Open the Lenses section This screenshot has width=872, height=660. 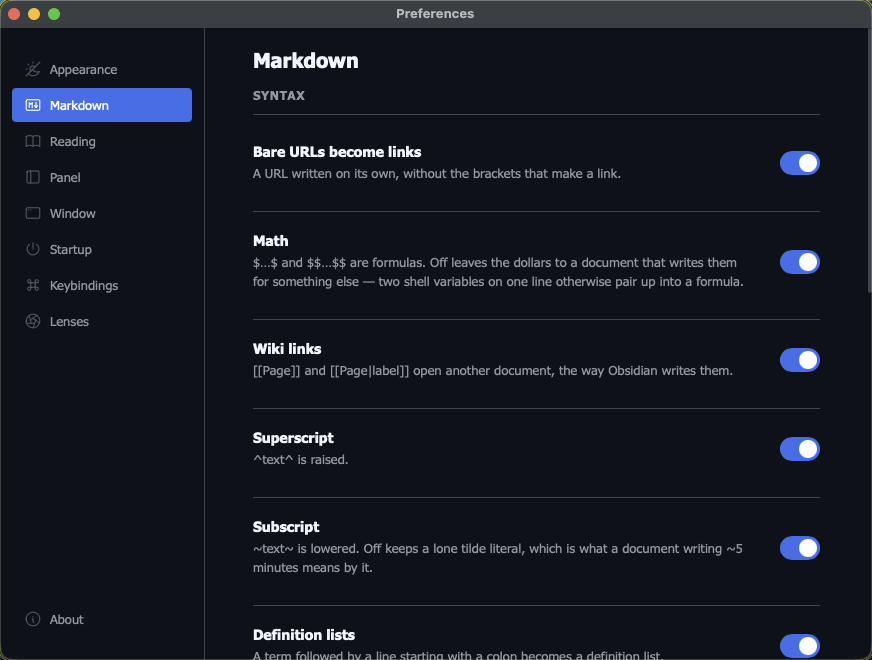click(x=102, y=321)
